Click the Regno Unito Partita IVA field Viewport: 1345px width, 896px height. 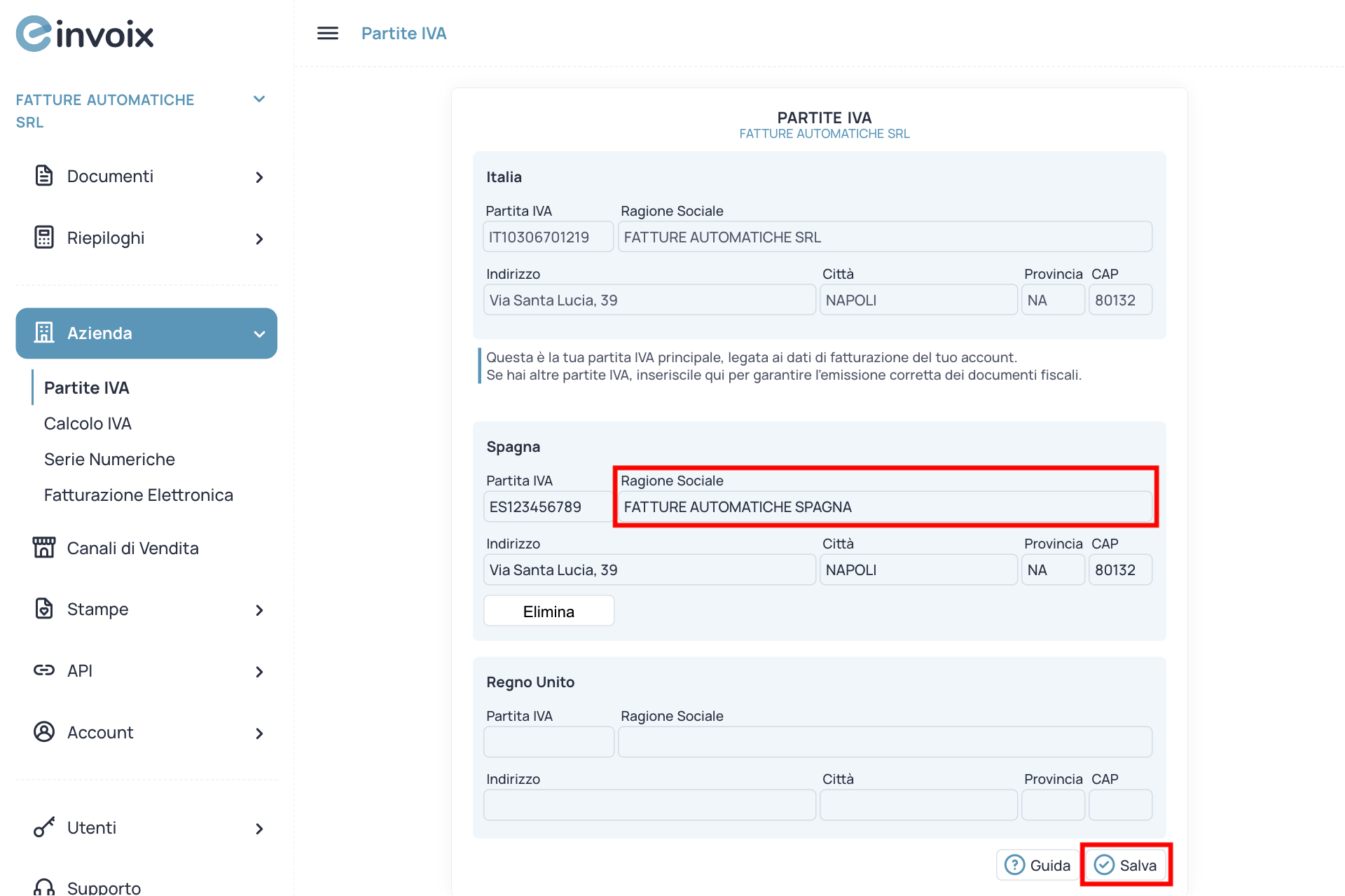pos(549,742)
